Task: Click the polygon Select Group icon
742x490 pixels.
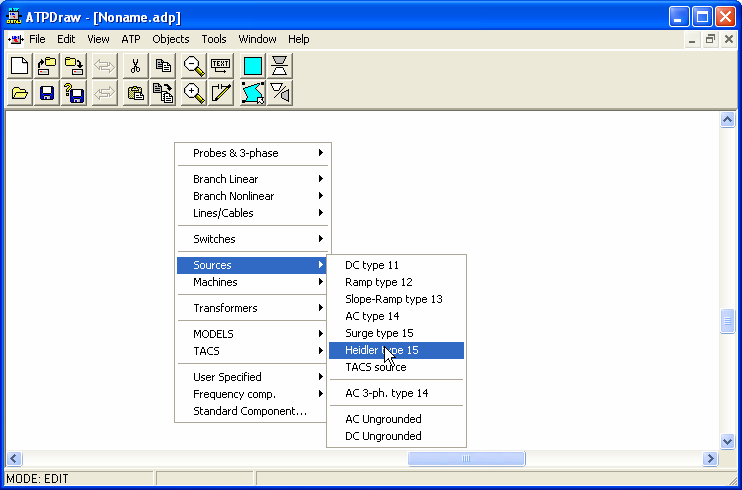Action: pos(253,93)
